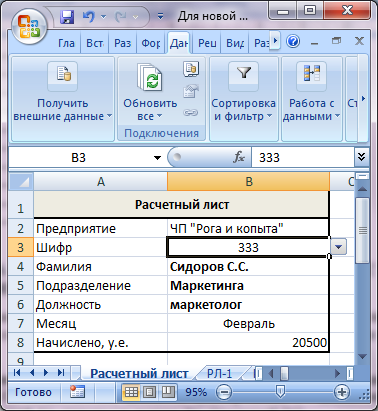
Task: Select the Шифр label cell
Action: pos(100,247)
